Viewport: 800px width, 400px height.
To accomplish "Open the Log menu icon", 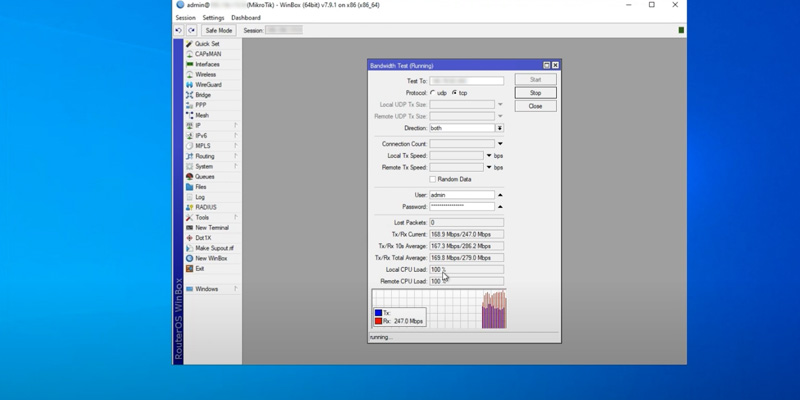I will pyautogui.click(x=189, y=197).
